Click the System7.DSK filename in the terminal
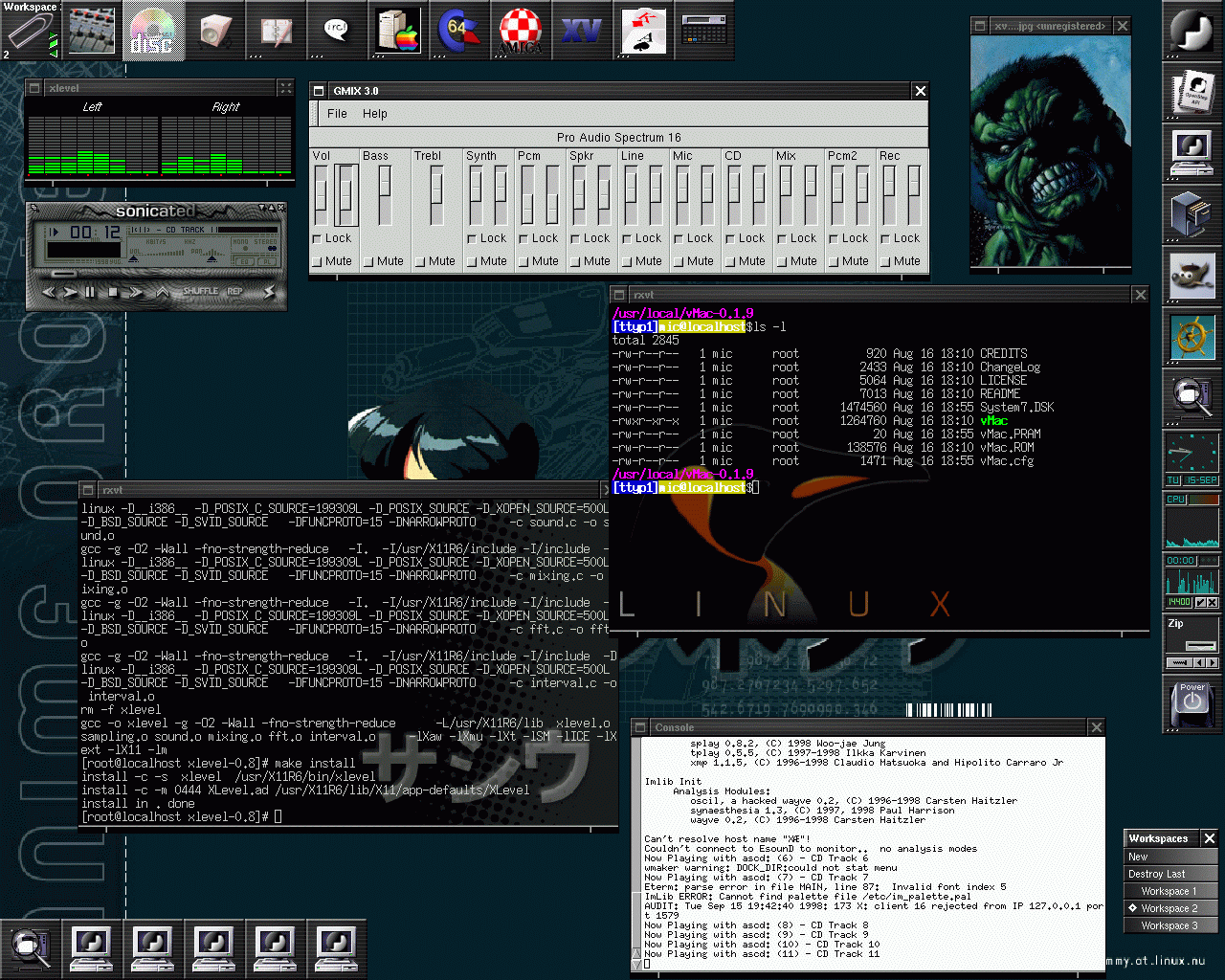The width and height of the screenshot is (1225, 980). click(x=1016, y=407)
